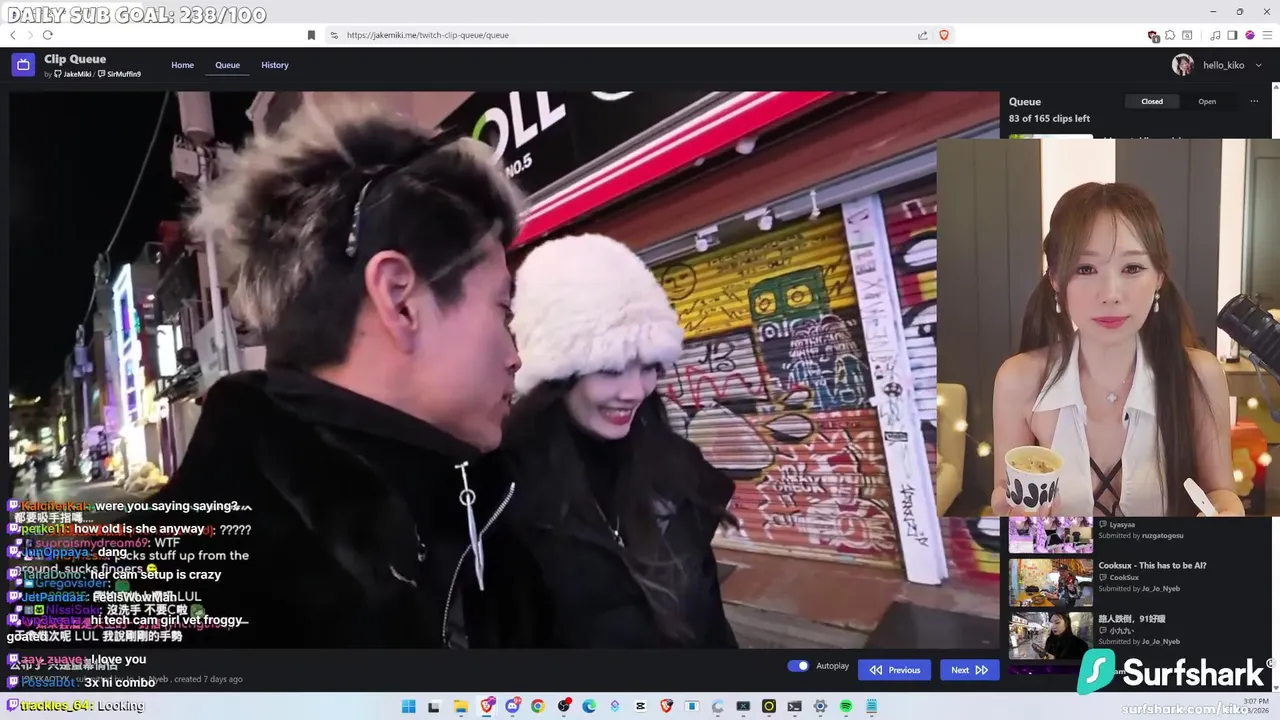The image size is (1280, 720).
Task: Open File Explorer from the taskbar
Action: click(x=461, y=706)
